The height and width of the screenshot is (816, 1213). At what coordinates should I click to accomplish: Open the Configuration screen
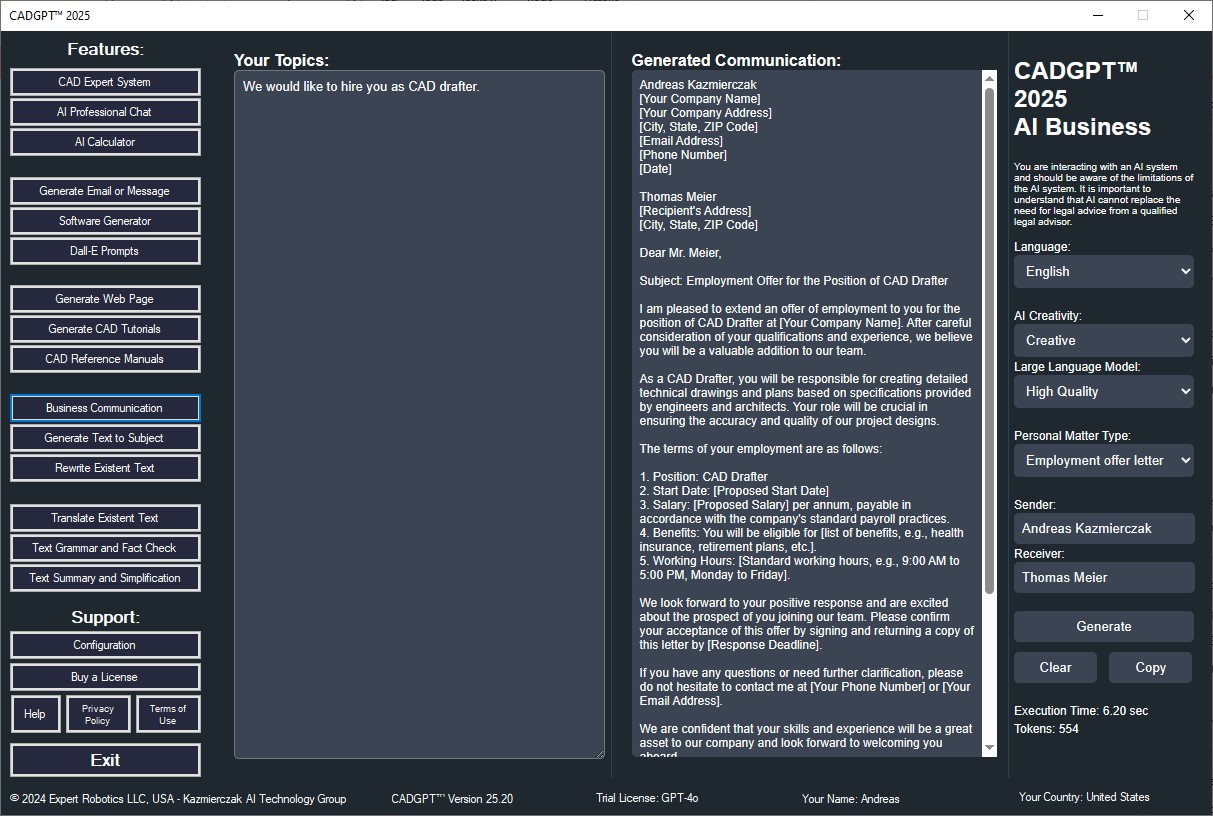pyautogui.click(x=105, y=645)
